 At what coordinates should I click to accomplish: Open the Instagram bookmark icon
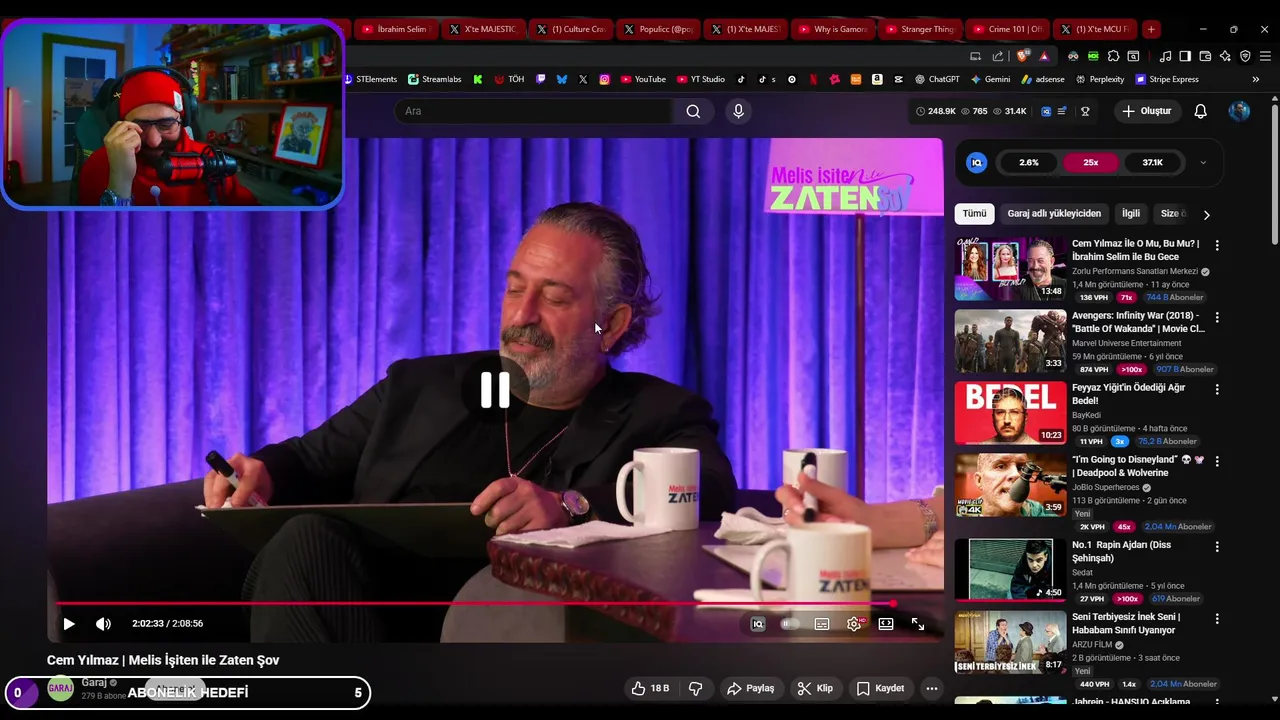pos(605,79)
